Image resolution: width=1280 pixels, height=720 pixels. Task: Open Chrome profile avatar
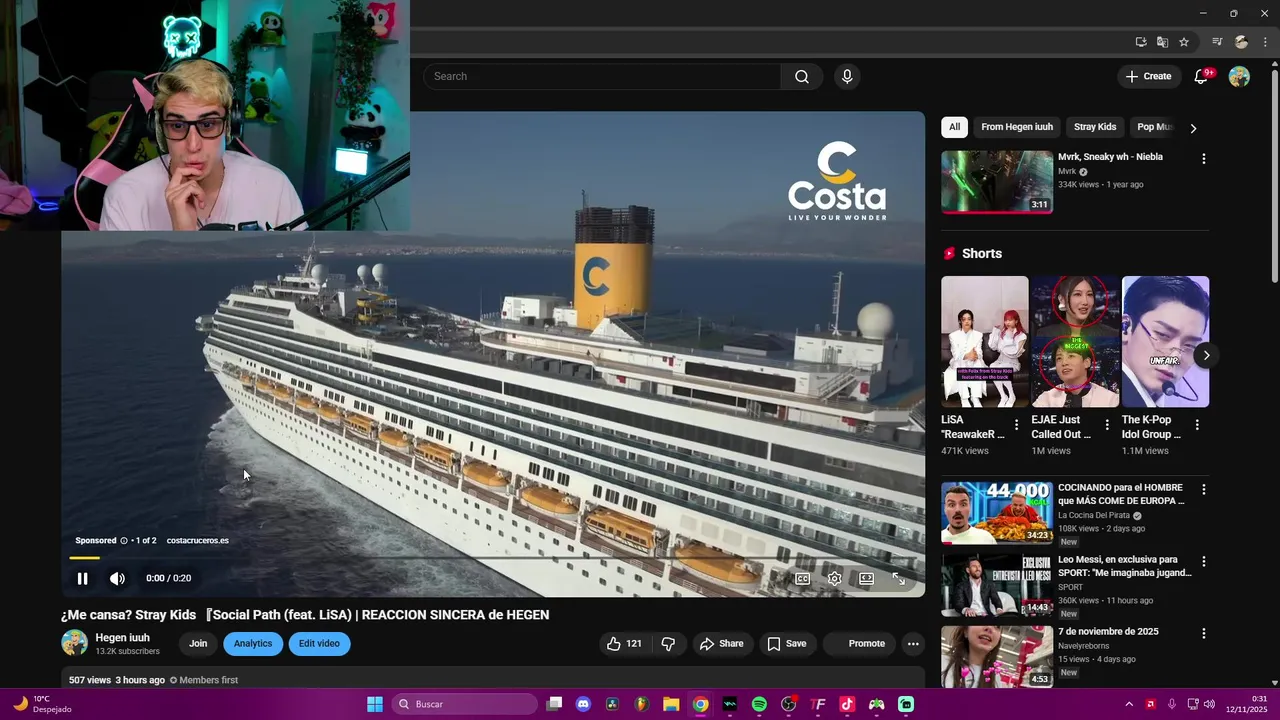coord(1241,42)
